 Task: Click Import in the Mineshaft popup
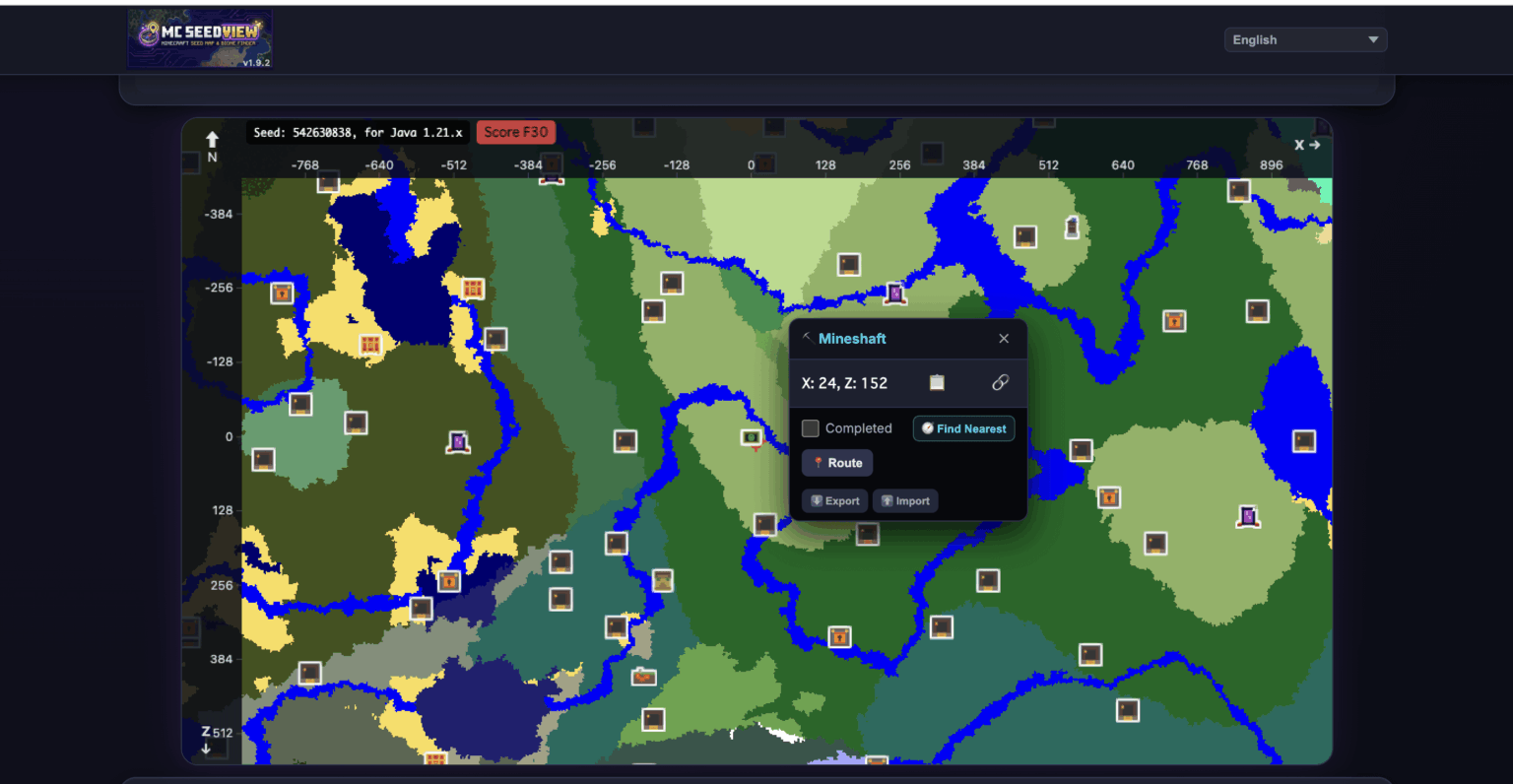click(x=904, y=501)
